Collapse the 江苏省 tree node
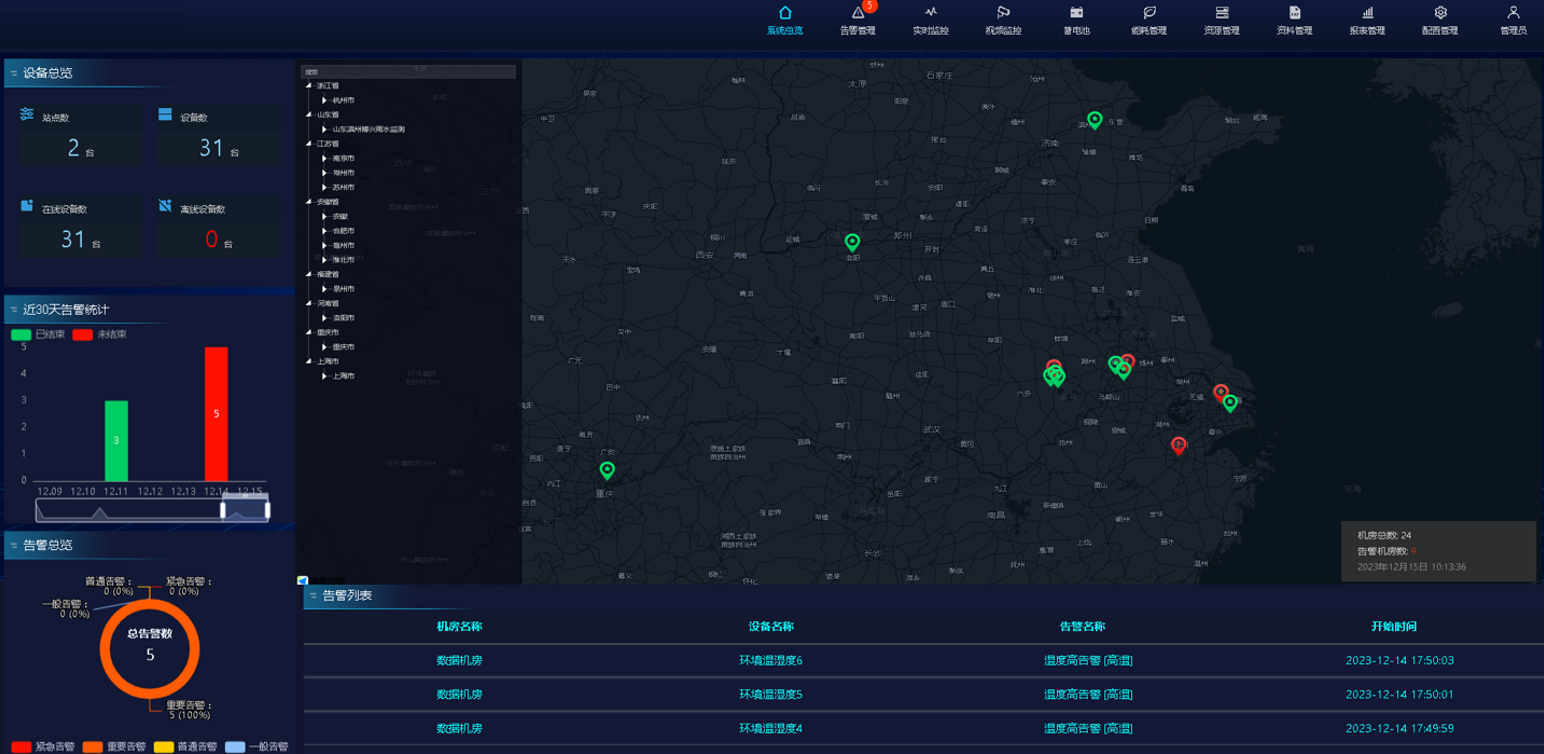Viewport: 1544px width, 754px height. 309,144
